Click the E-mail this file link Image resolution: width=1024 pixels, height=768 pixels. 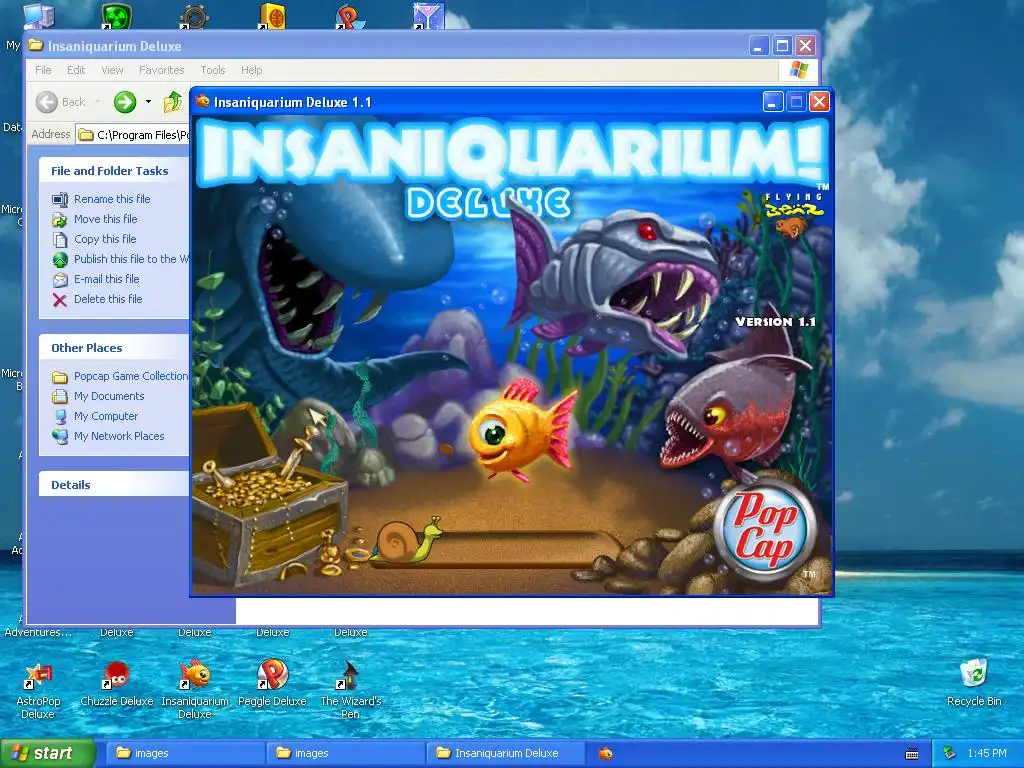pos(106,279)
